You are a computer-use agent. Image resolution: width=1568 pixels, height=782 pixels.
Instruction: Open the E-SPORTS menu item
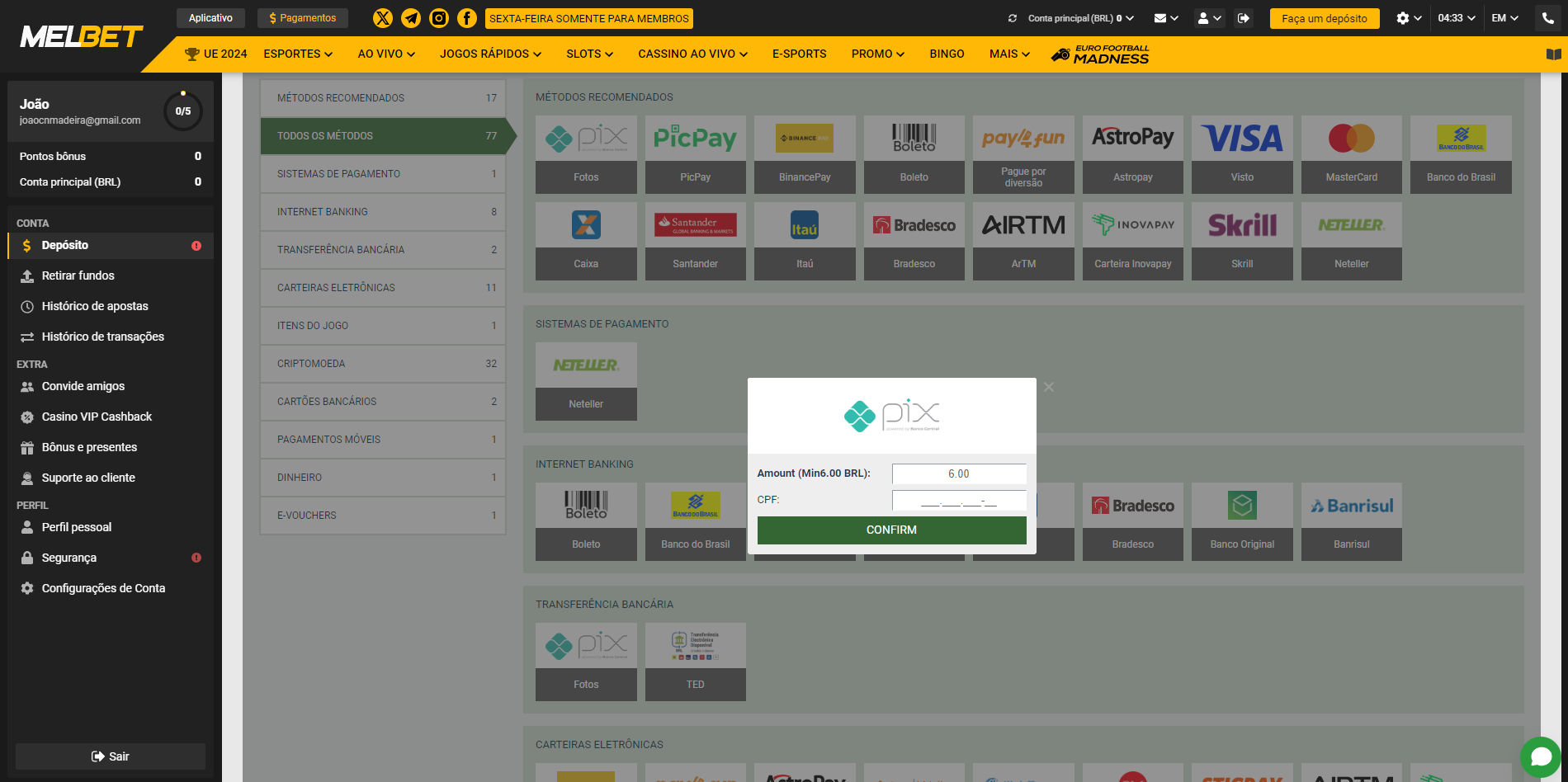(x=799, y=54)
